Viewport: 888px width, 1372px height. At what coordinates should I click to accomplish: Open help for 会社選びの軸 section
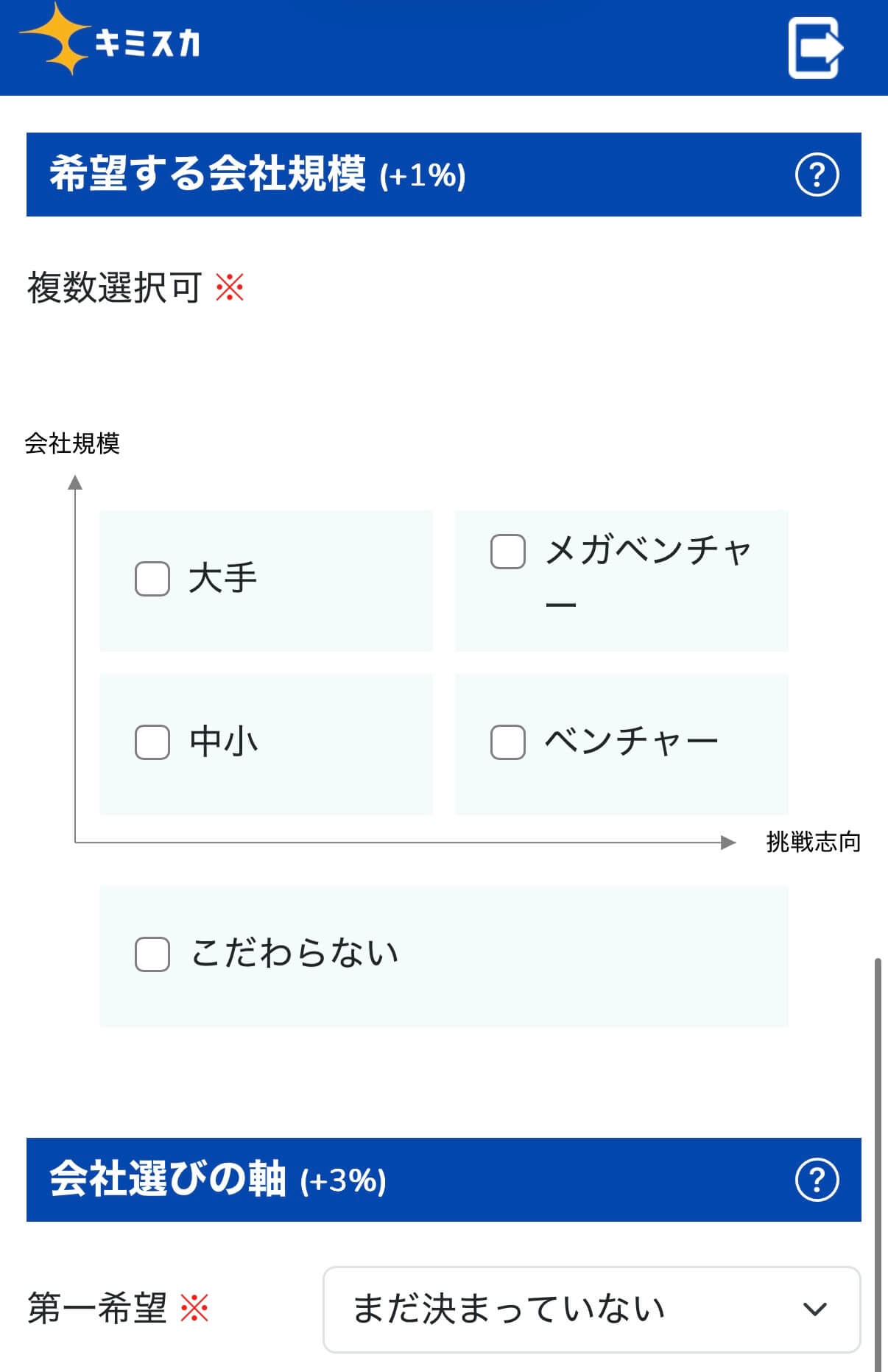[x=817, y=1180]
